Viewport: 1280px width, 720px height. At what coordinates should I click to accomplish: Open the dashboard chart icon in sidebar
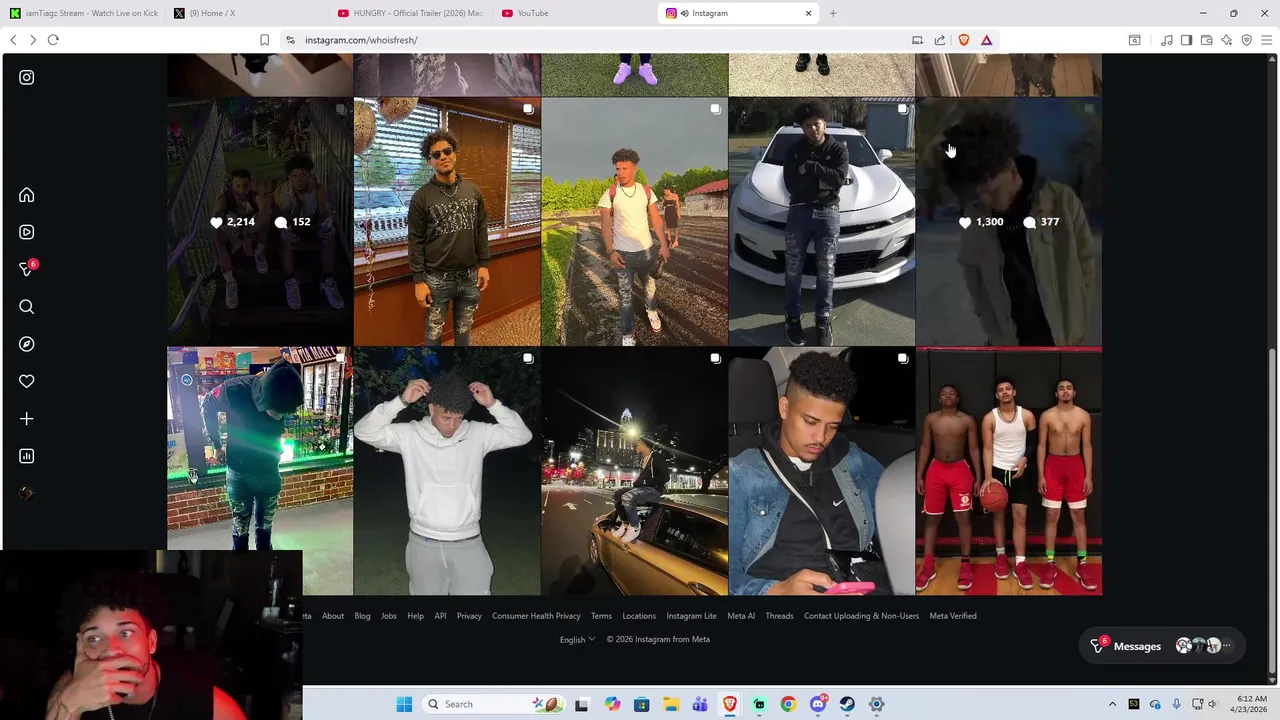point(27,456)
